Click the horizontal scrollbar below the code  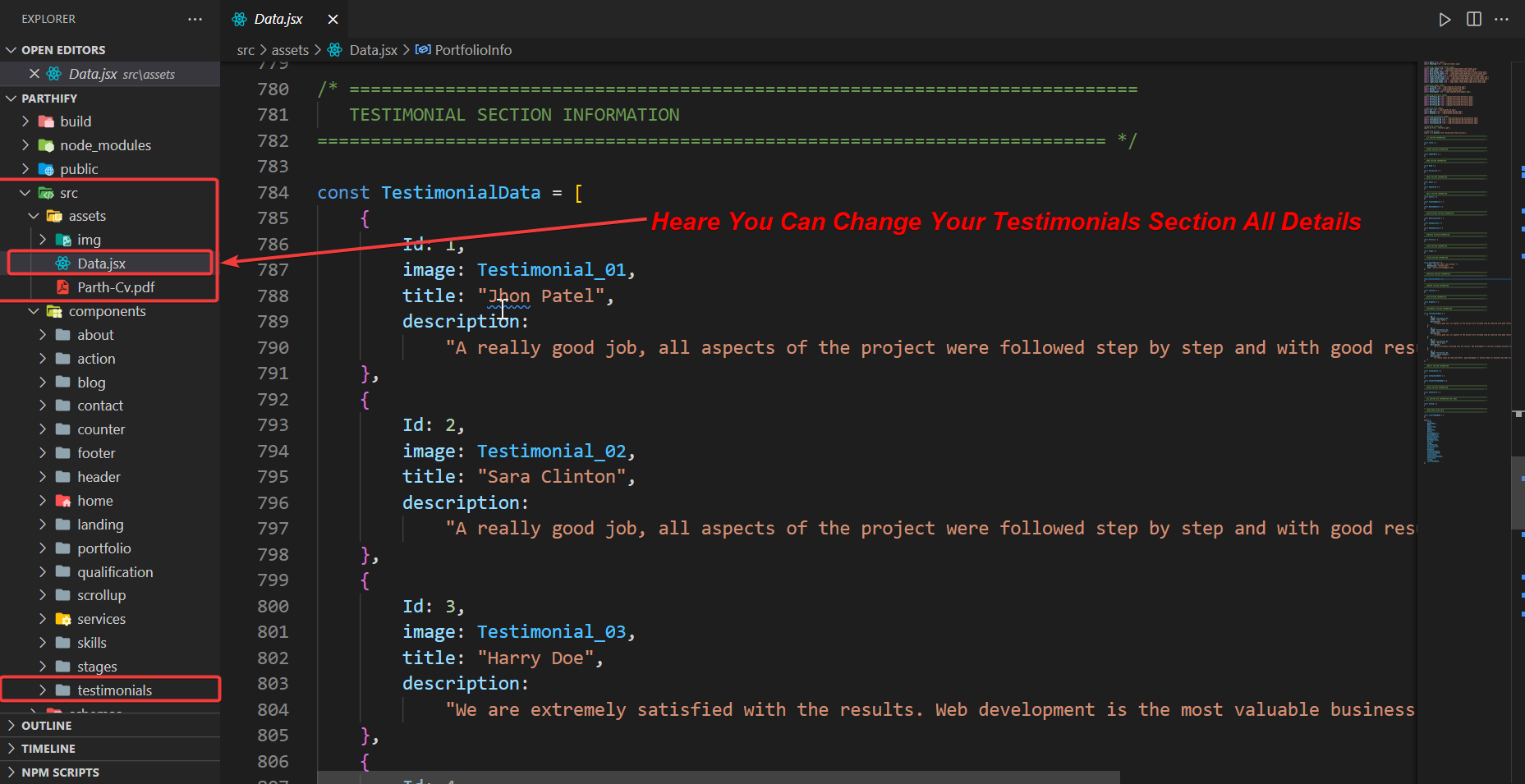718,777
